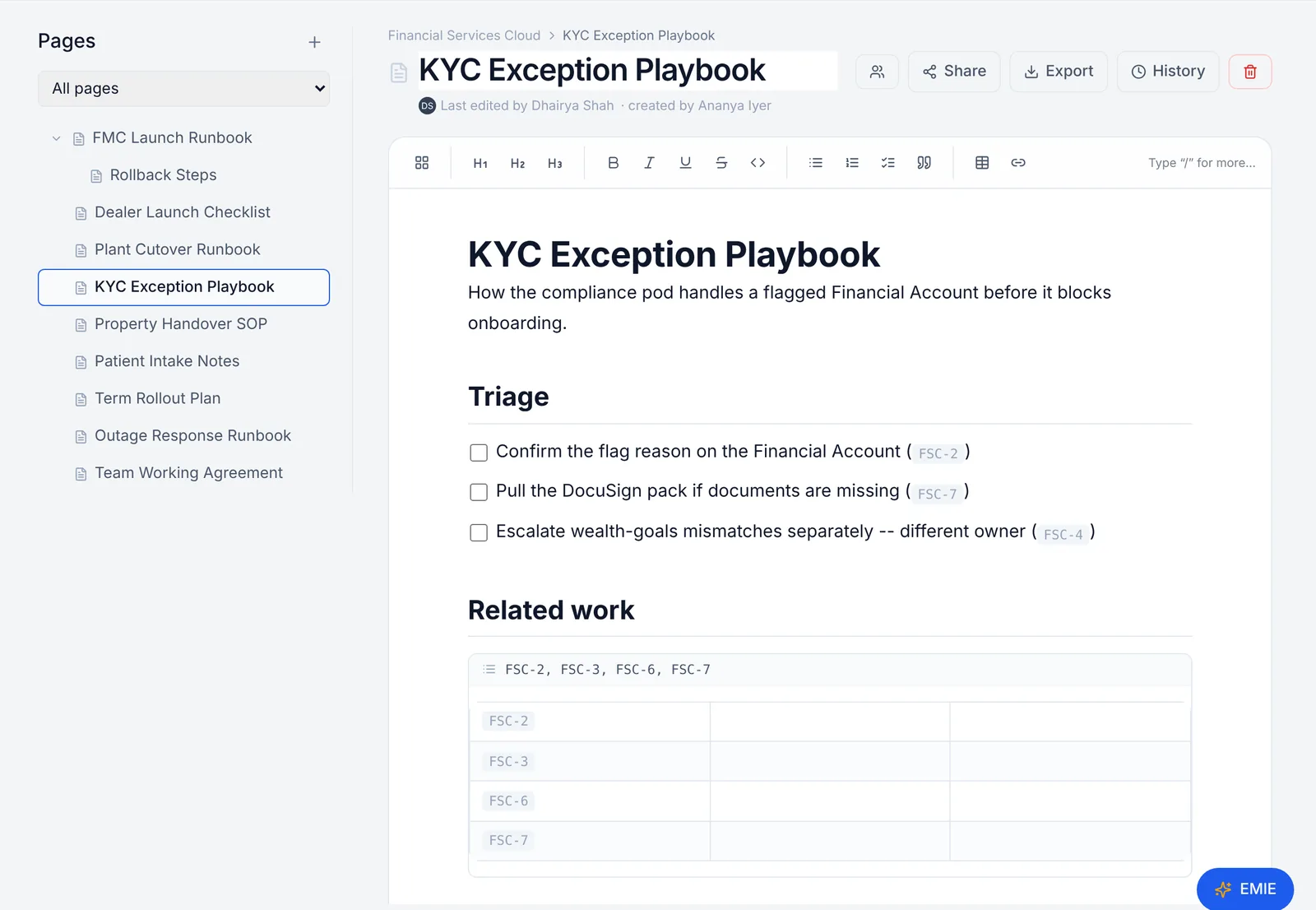Click the Share button
The width and height of the screenshot is (1316, 910).
[954, 72]
